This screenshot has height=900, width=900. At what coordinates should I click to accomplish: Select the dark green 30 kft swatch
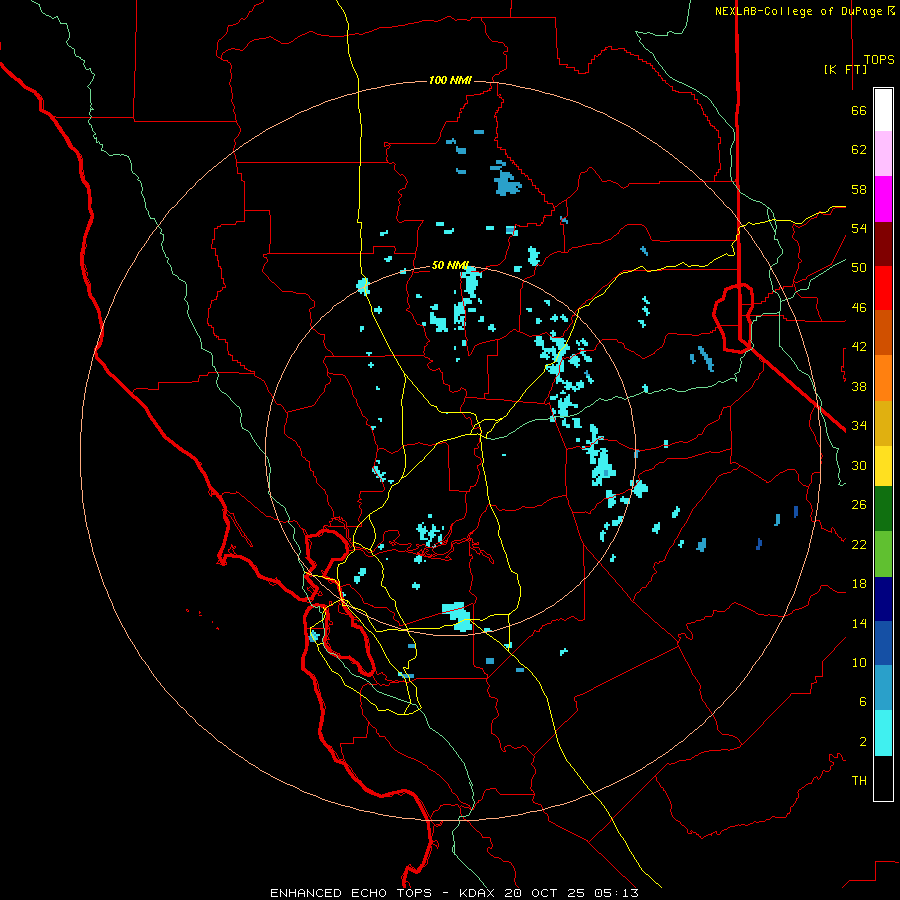[x=883, y=509]
